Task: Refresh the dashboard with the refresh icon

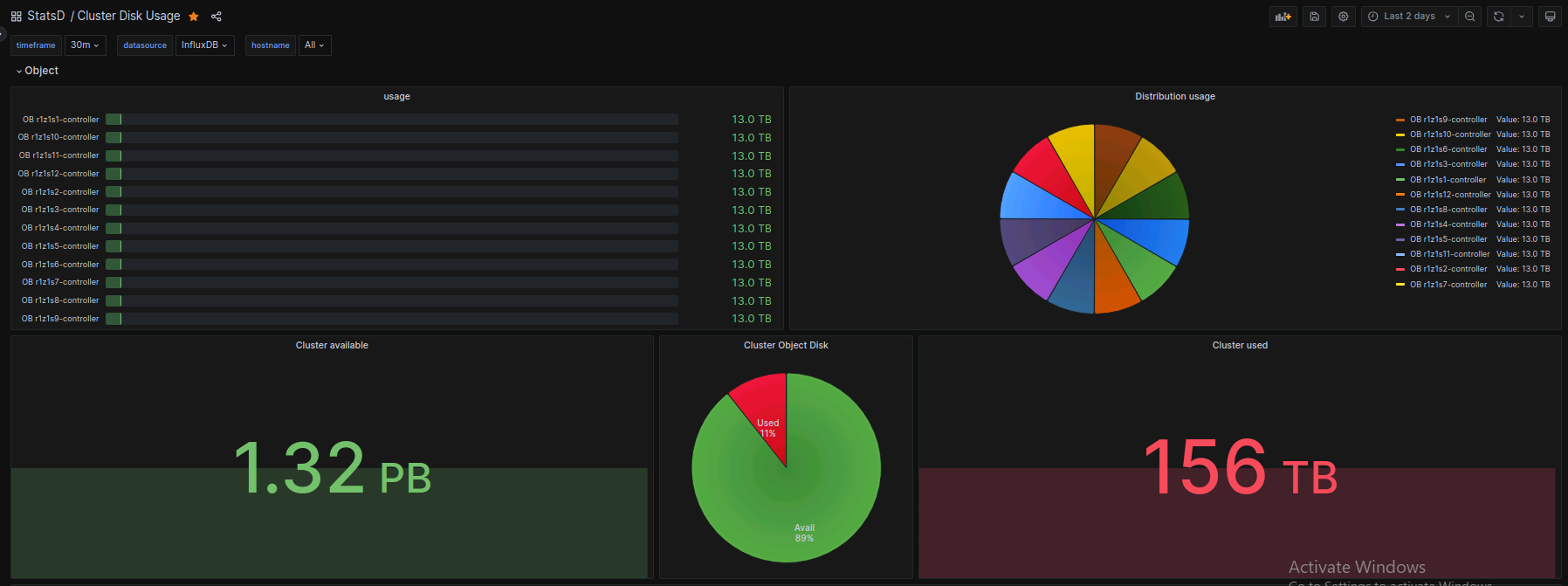Action: click(1499, 17)
